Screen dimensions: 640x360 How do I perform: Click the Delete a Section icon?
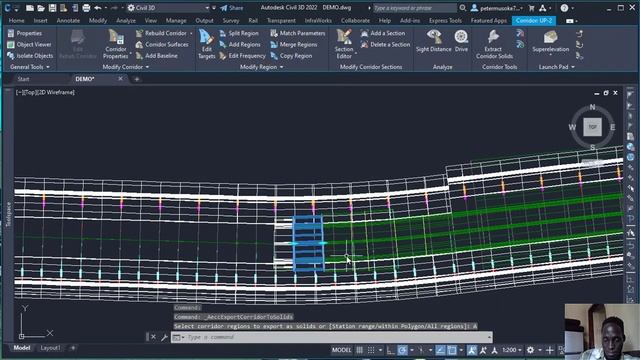pyautogui.click(x=364, y=44)
